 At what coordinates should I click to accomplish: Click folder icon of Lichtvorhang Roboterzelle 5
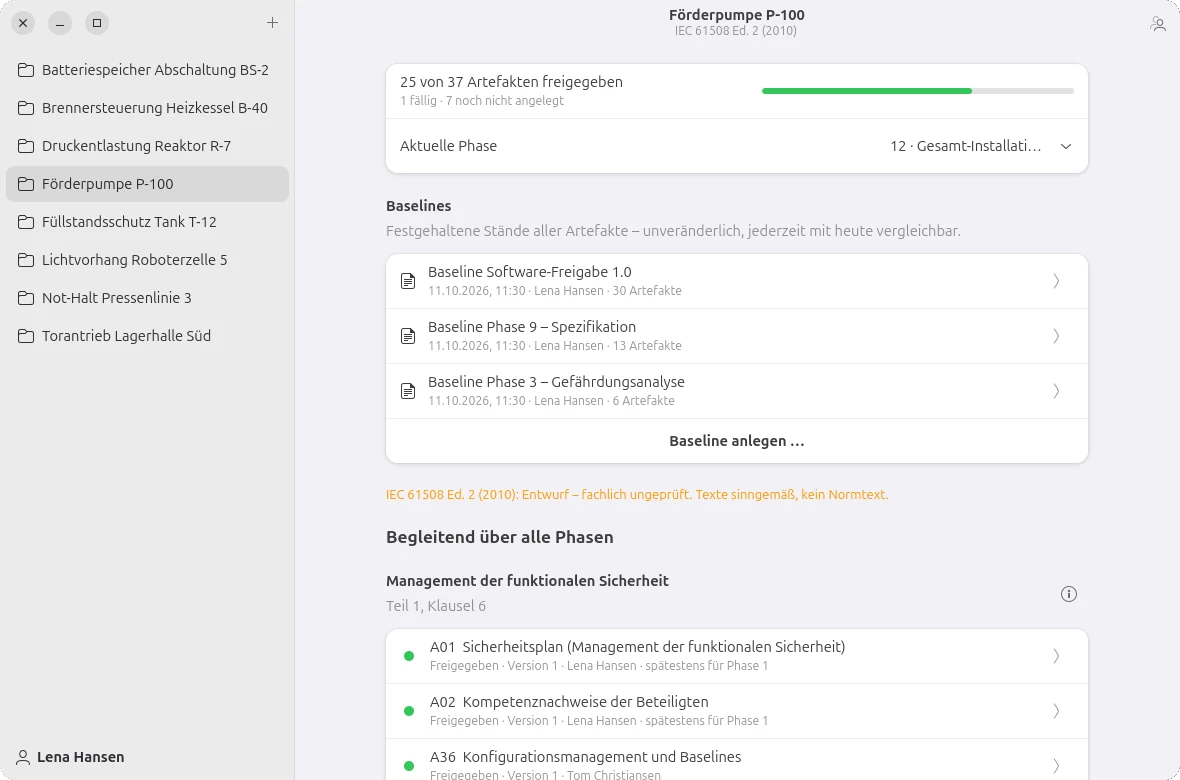point(26,260)
